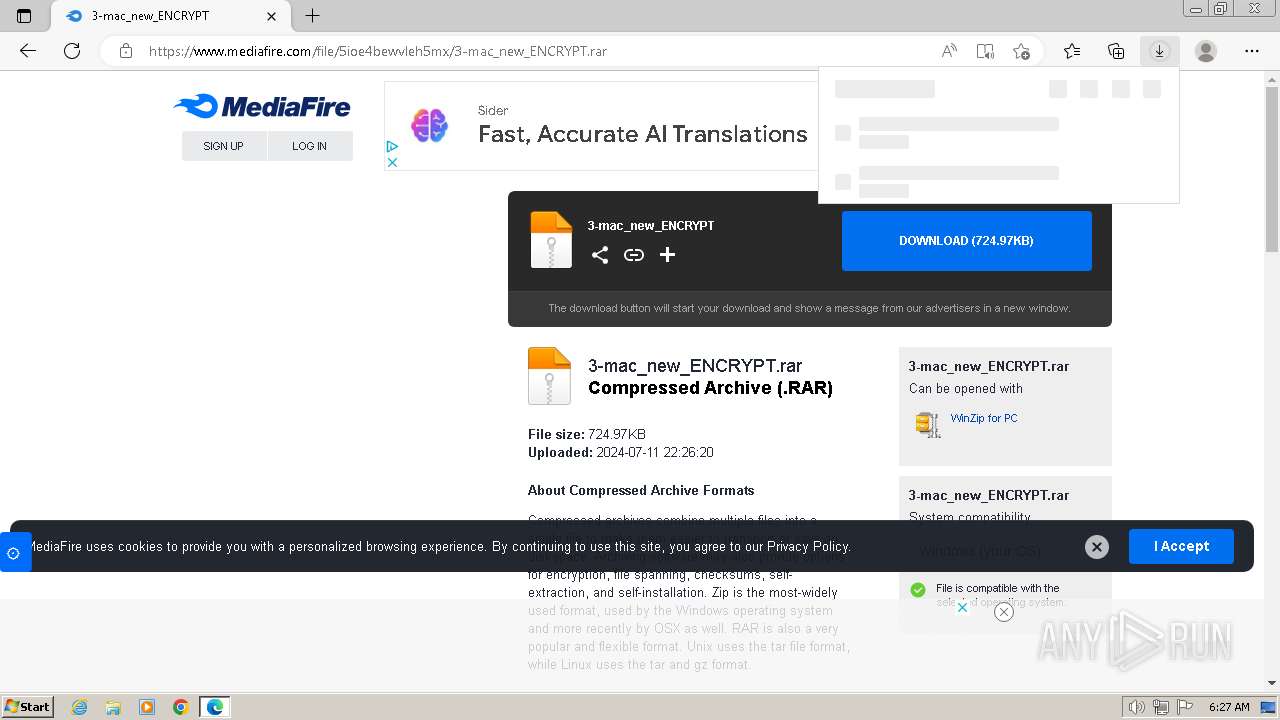
Task: Open Settings and more ellipsis menu
Action: (1252, 51)
